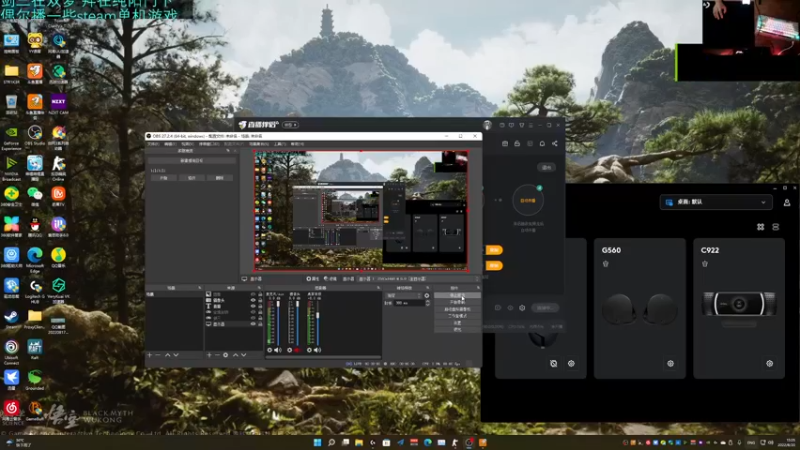The width and height of the screenshot is (800, 450).
Task: Move scene up in Scenes list
Action: pyautogui.click(x=167, y=355)
